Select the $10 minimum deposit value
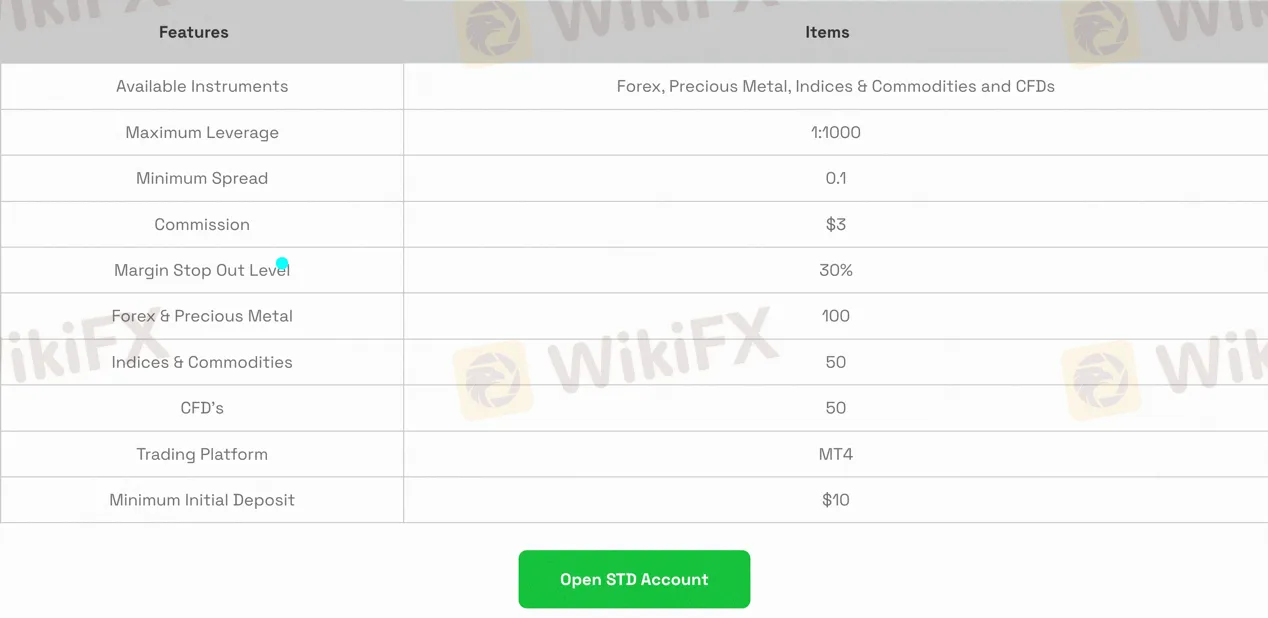The width and height of the screenshot is (1268, 618). coord(835,500)
